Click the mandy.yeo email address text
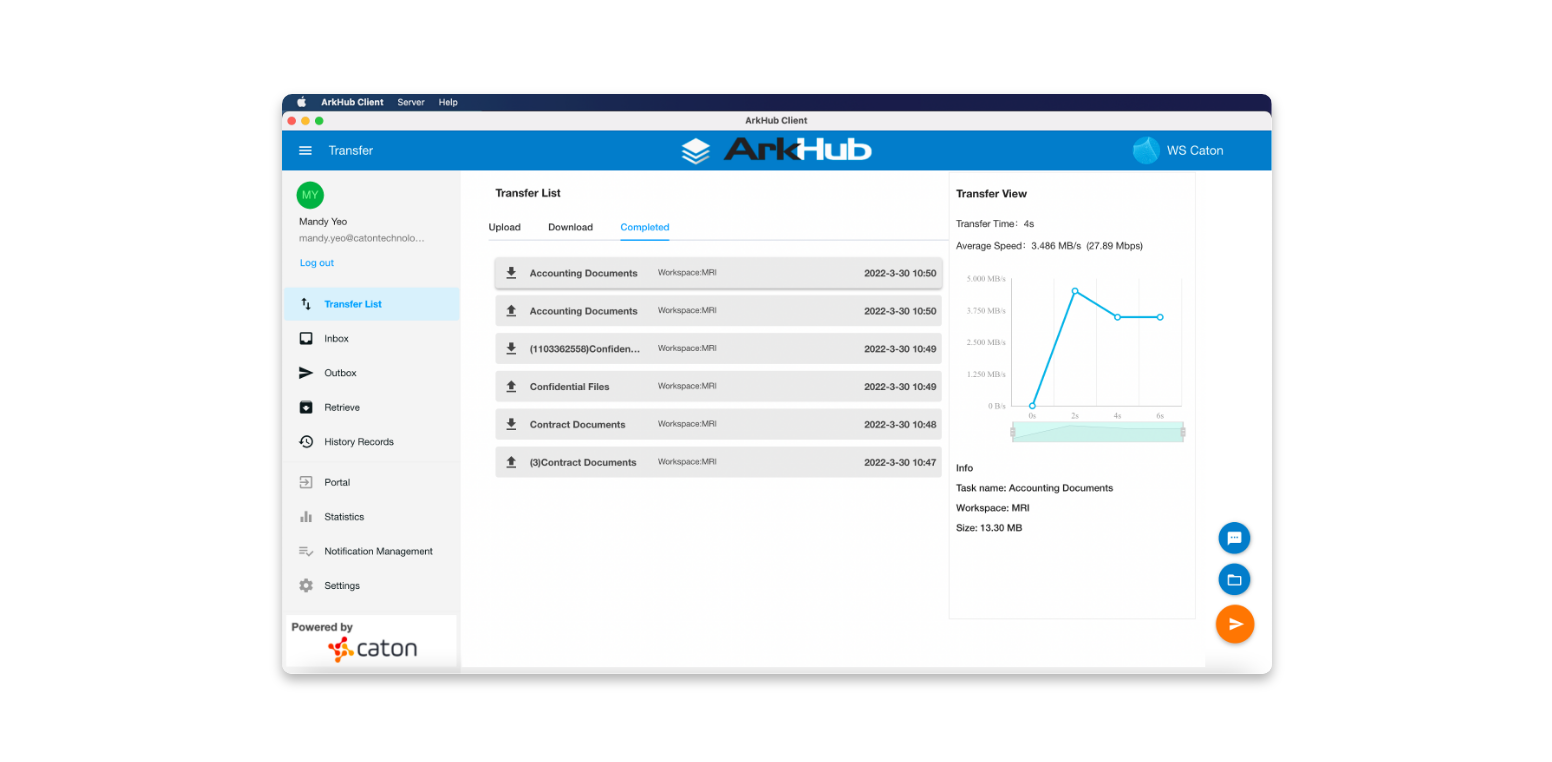 pyautogui.click(x=361, y=239)
